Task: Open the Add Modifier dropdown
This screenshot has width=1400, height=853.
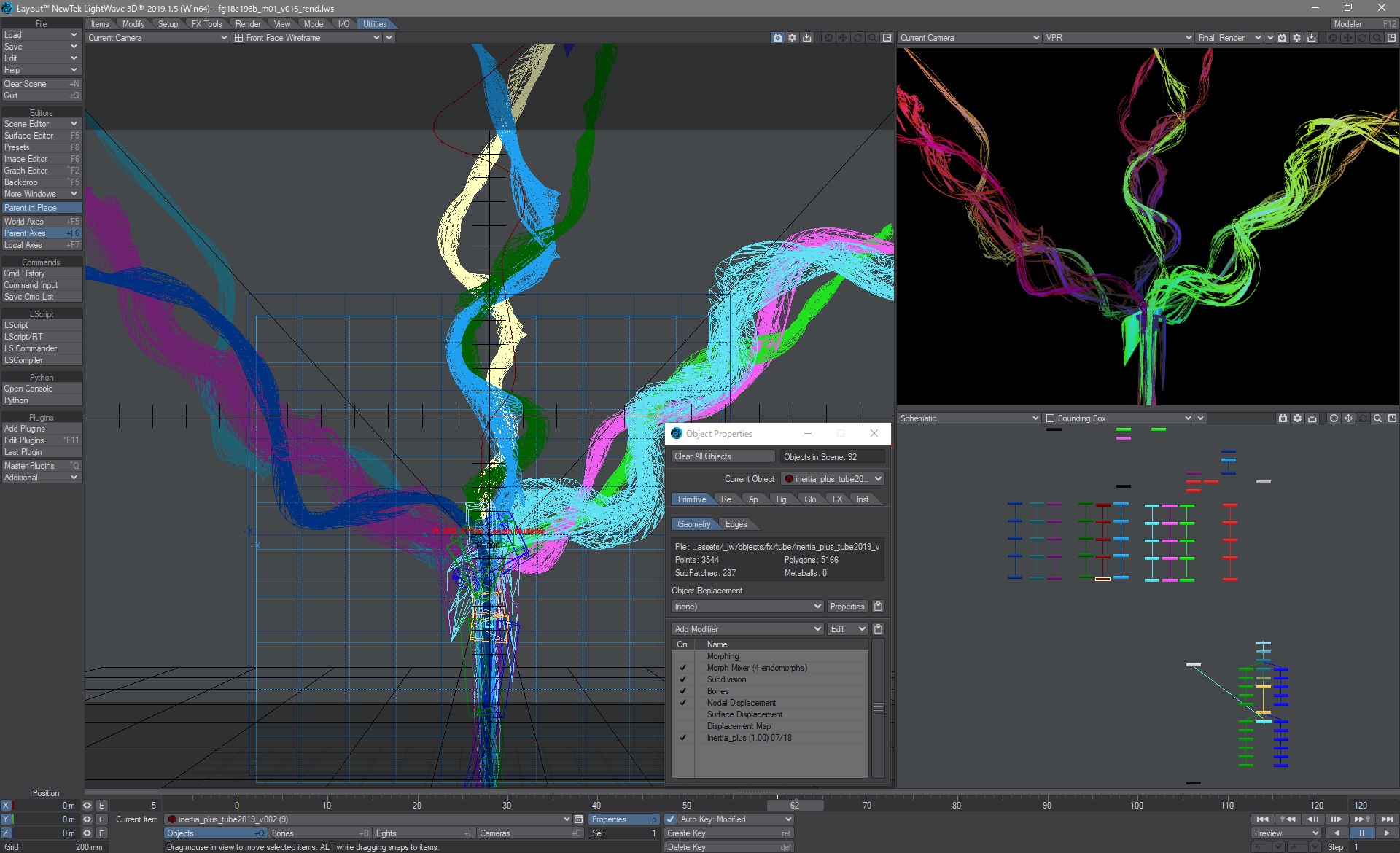Action: coord(747,629)
